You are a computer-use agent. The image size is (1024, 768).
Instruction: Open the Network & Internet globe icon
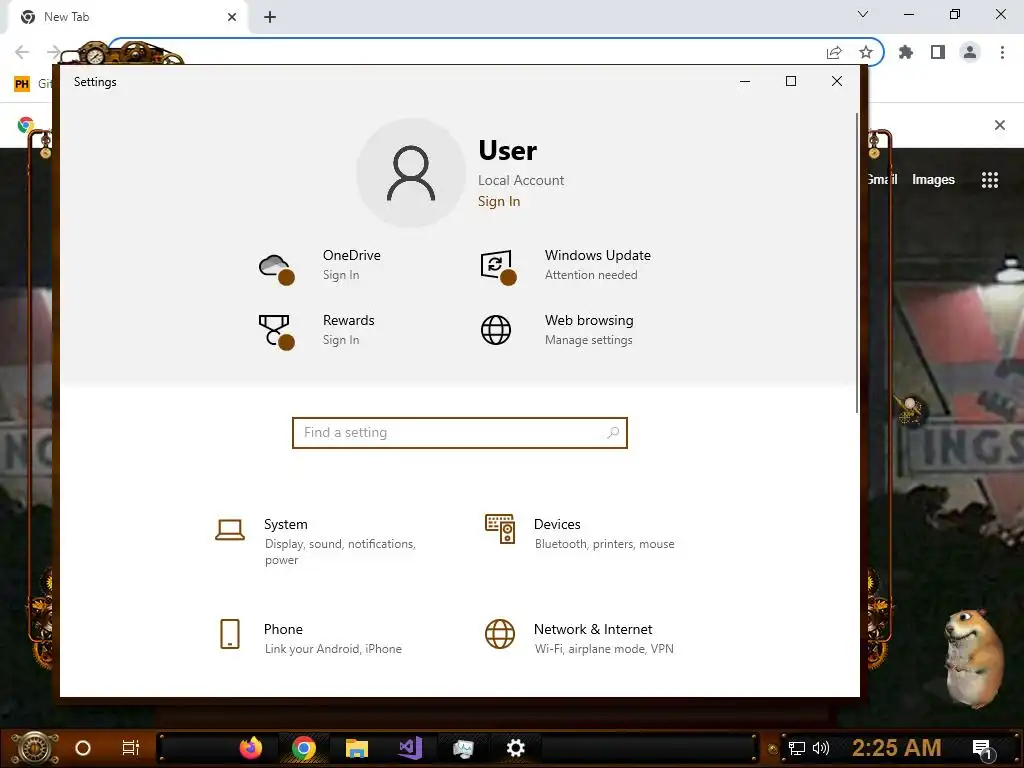(x=500, y=634)
